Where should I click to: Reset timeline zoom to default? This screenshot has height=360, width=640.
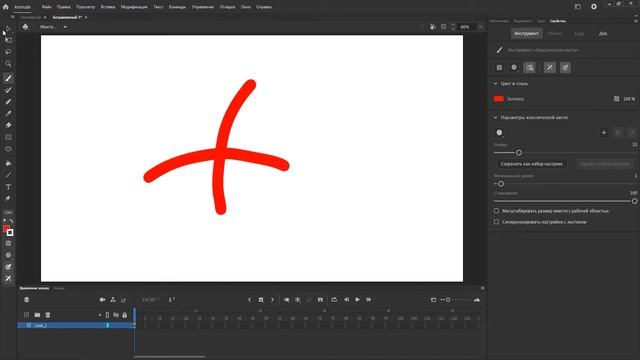(x=433, y=300)
